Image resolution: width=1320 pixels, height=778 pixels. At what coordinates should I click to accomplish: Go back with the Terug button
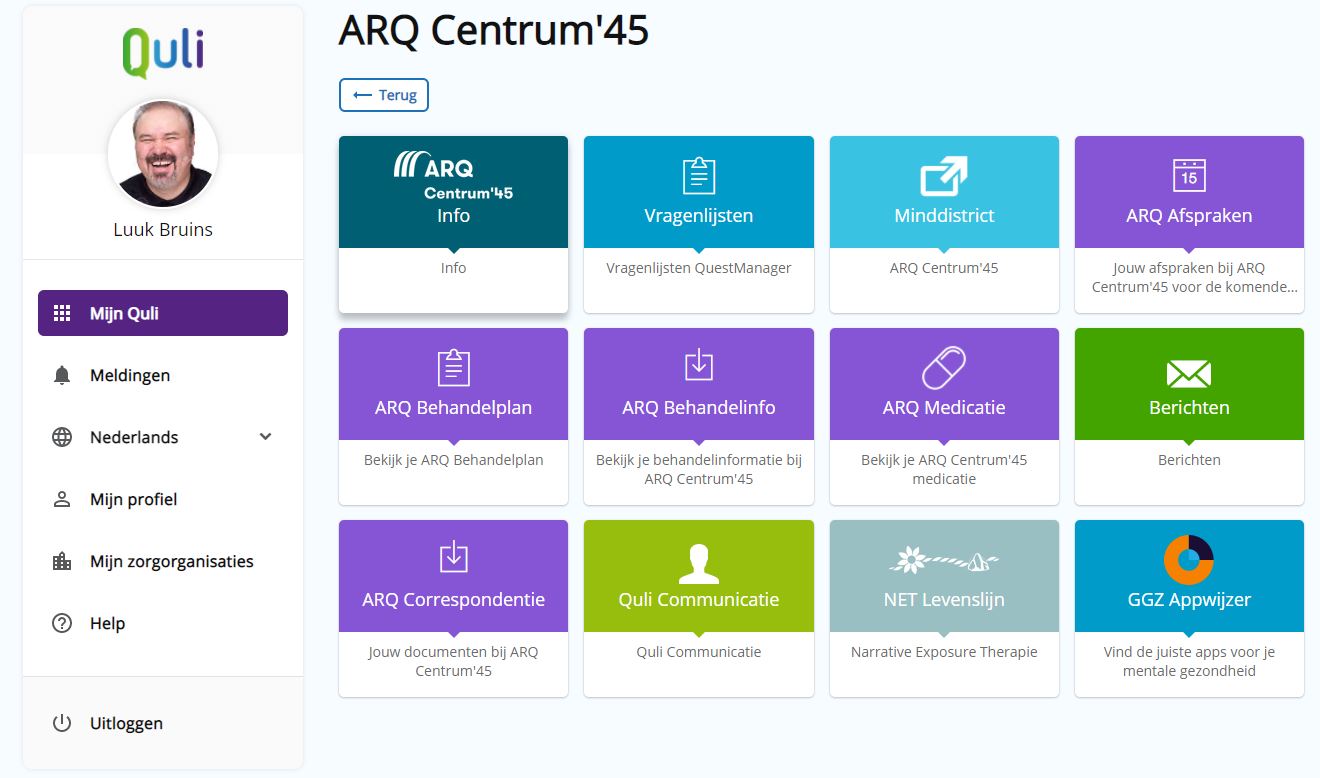(x=384, y=95)
